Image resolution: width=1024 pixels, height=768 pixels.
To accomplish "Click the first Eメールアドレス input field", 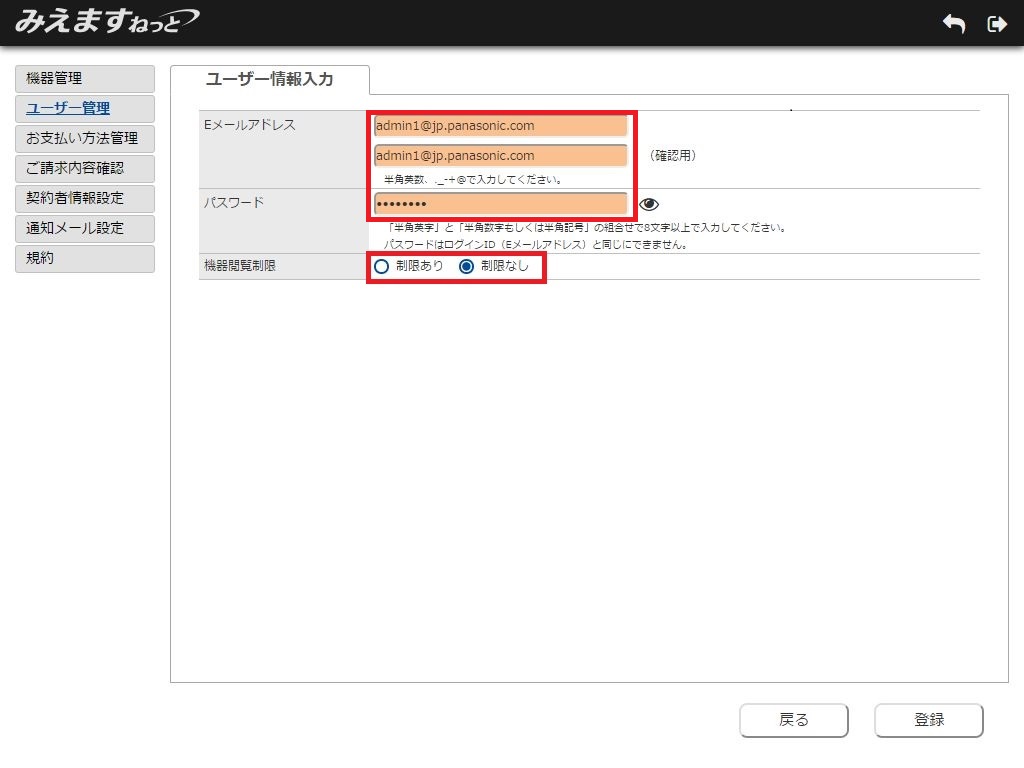I will [x=500, y=126].
